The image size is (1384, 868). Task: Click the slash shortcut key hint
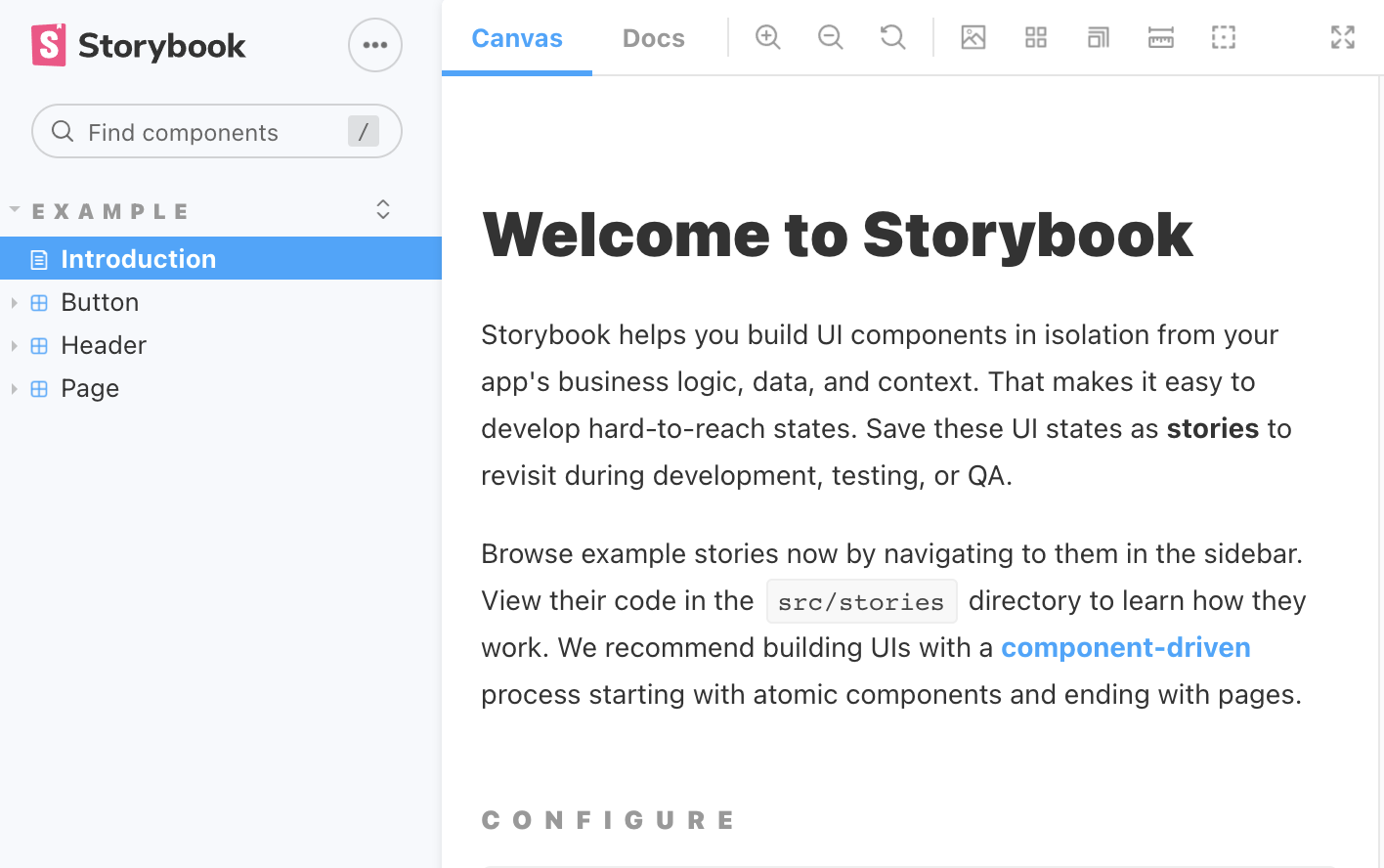363,131
